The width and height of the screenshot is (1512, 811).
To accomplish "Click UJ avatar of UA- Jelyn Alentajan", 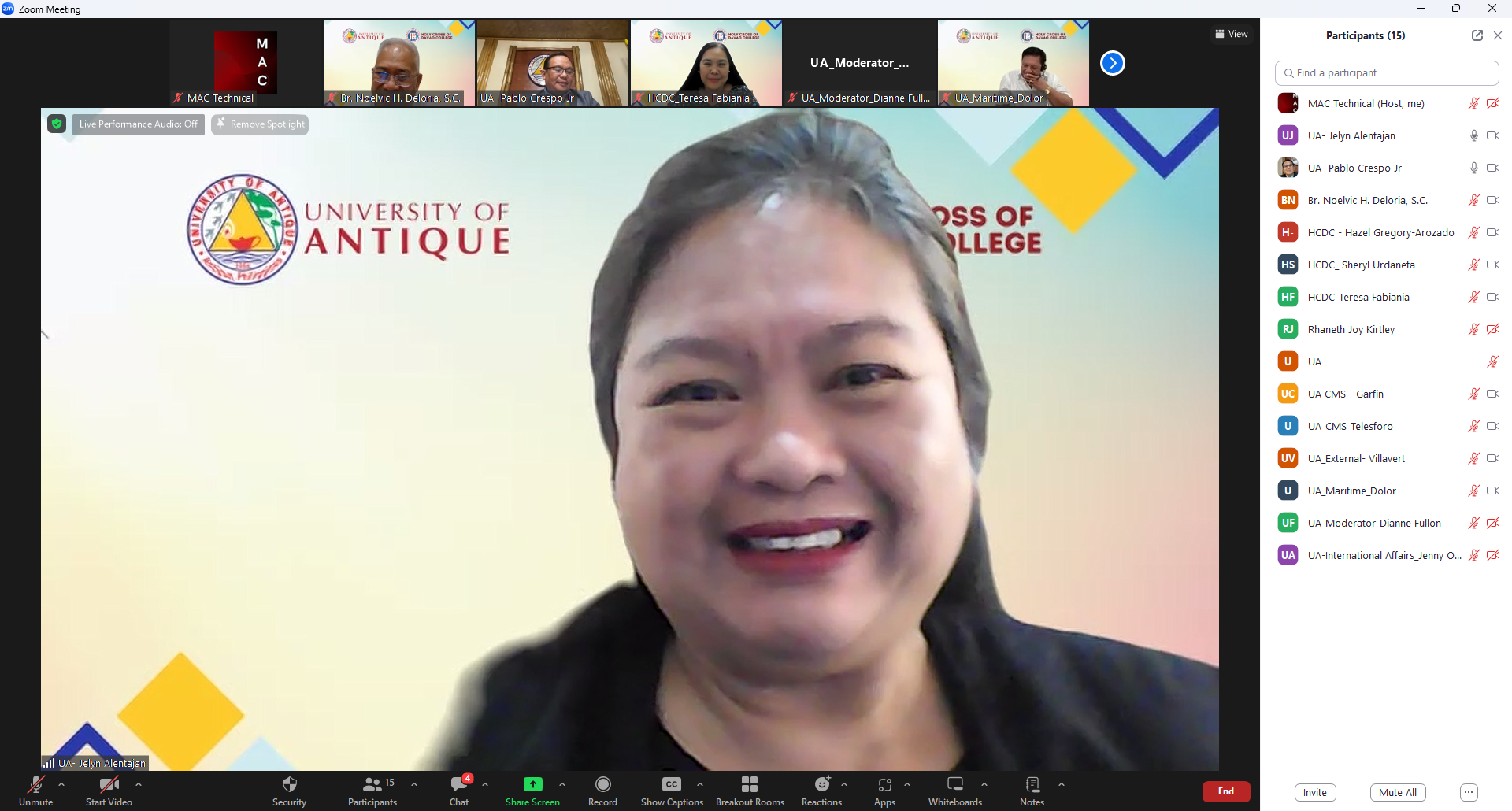I will 1288,135.
